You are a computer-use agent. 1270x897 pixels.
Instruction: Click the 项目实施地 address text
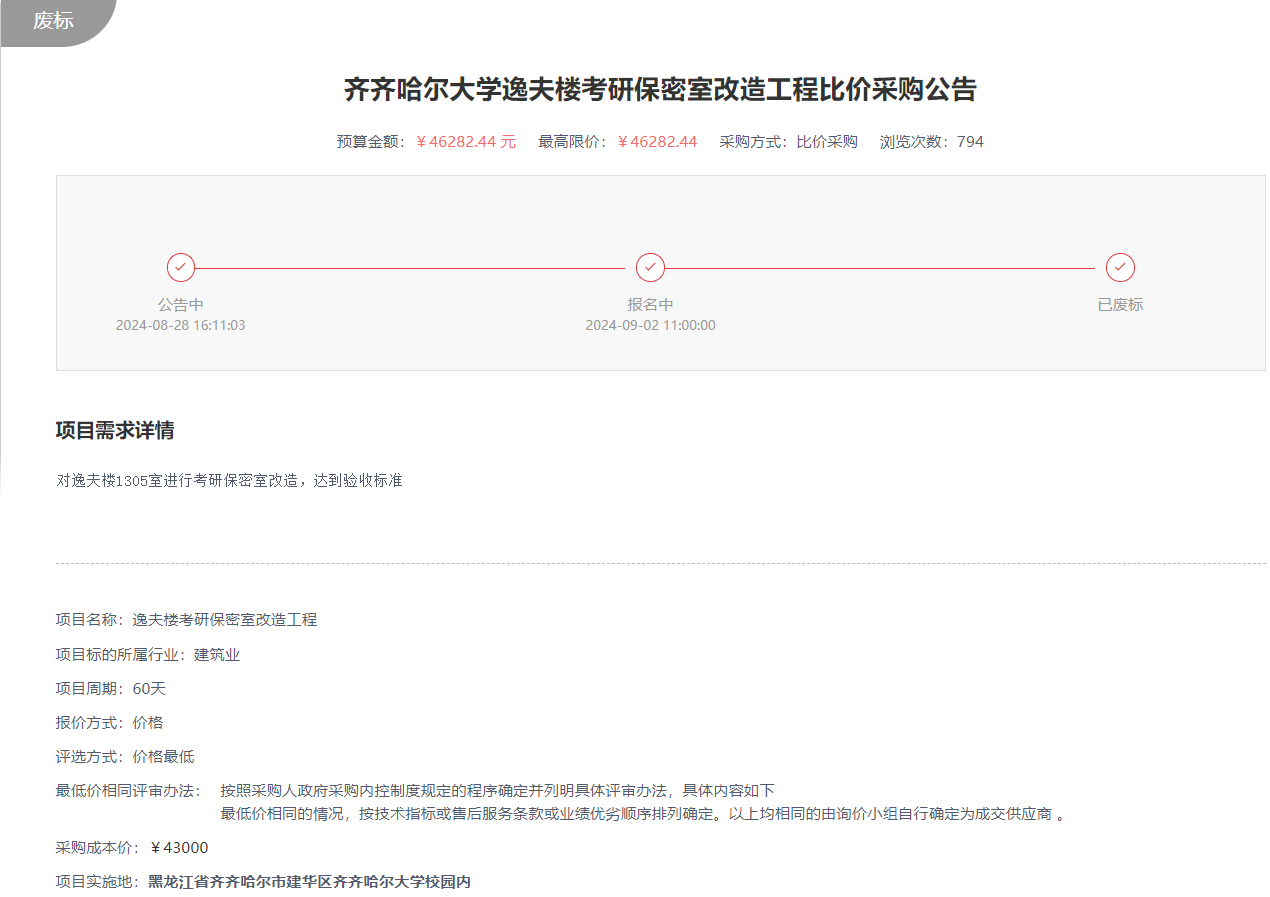coord(309,882)
